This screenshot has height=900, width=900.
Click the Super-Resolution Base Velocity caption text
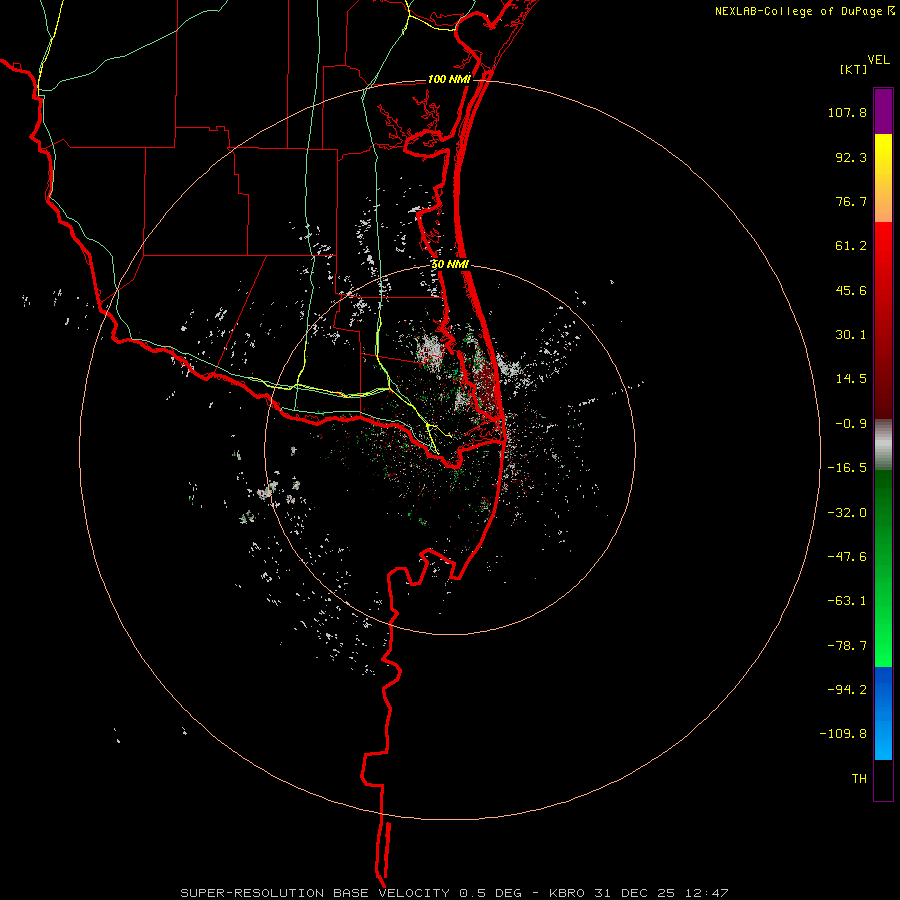coord(455,893)
